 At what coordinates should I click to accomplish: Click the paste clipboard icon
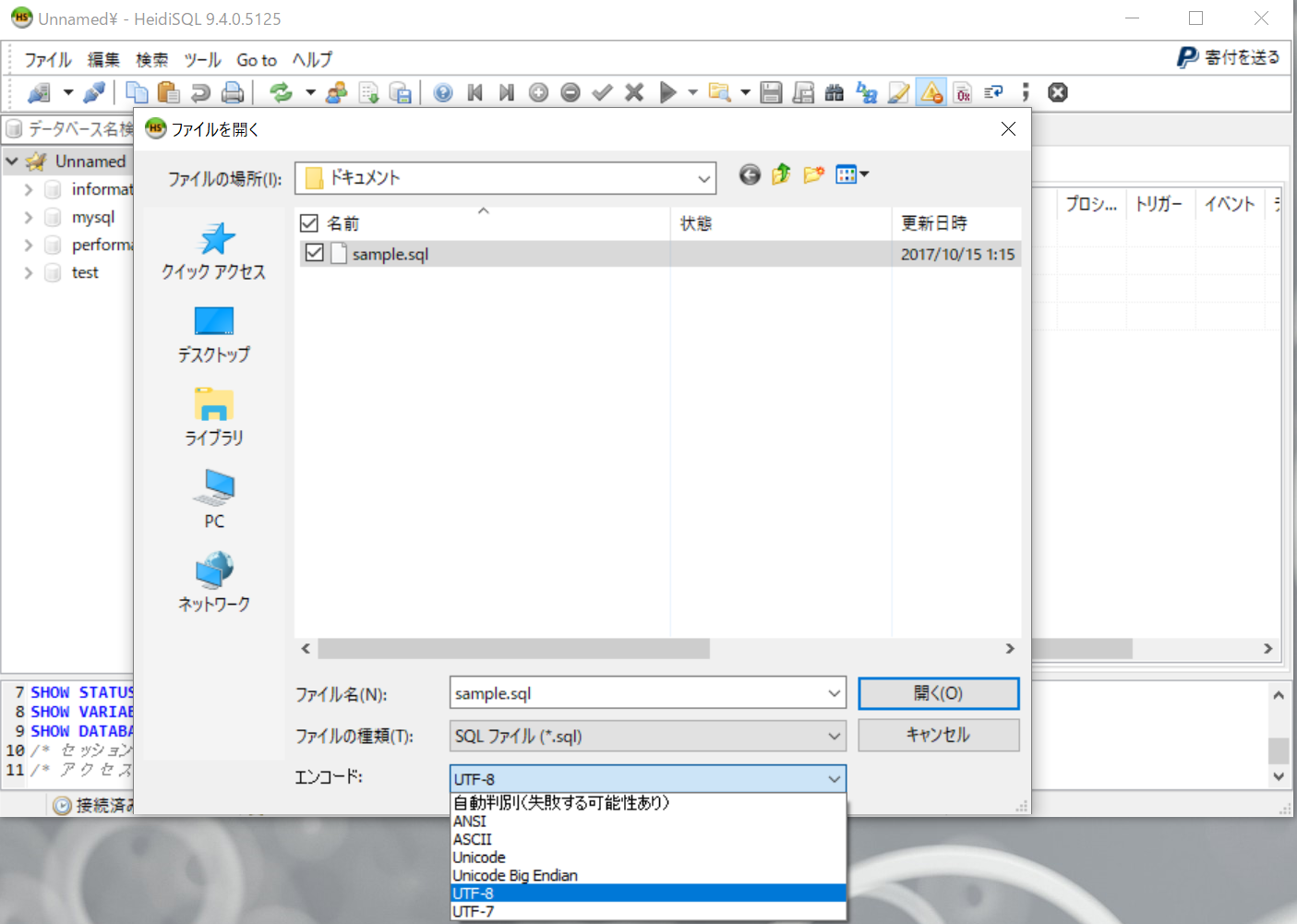(168, 92)
